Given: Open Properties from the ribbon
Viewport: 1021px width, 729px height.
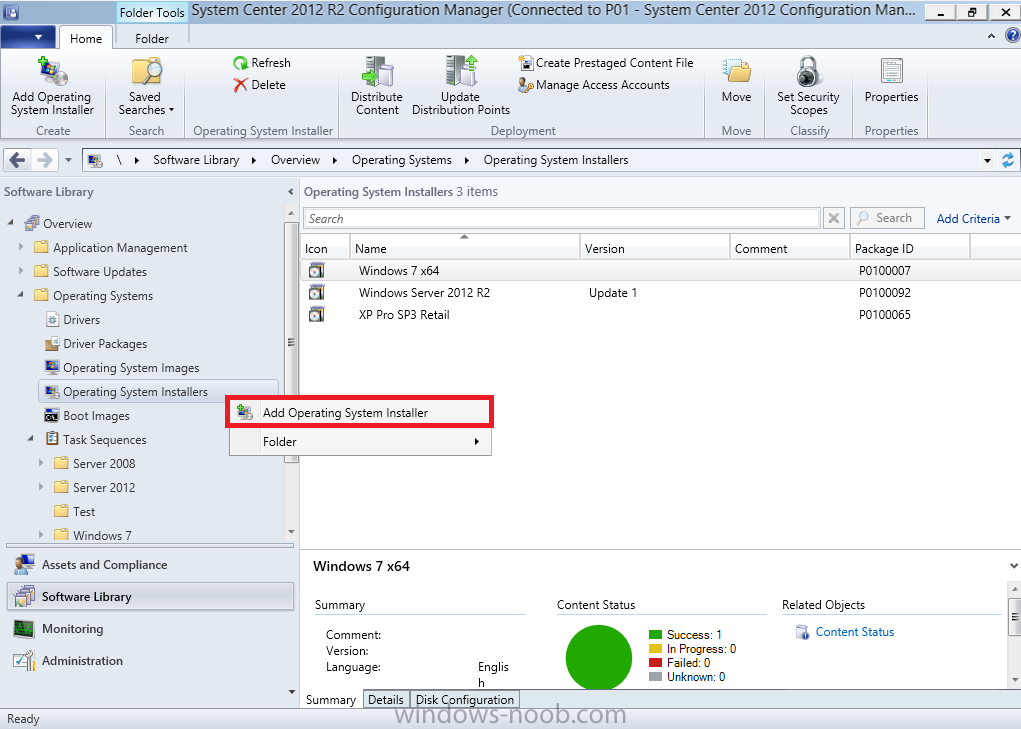Looking at the screenshot, I should coord(891,81).
